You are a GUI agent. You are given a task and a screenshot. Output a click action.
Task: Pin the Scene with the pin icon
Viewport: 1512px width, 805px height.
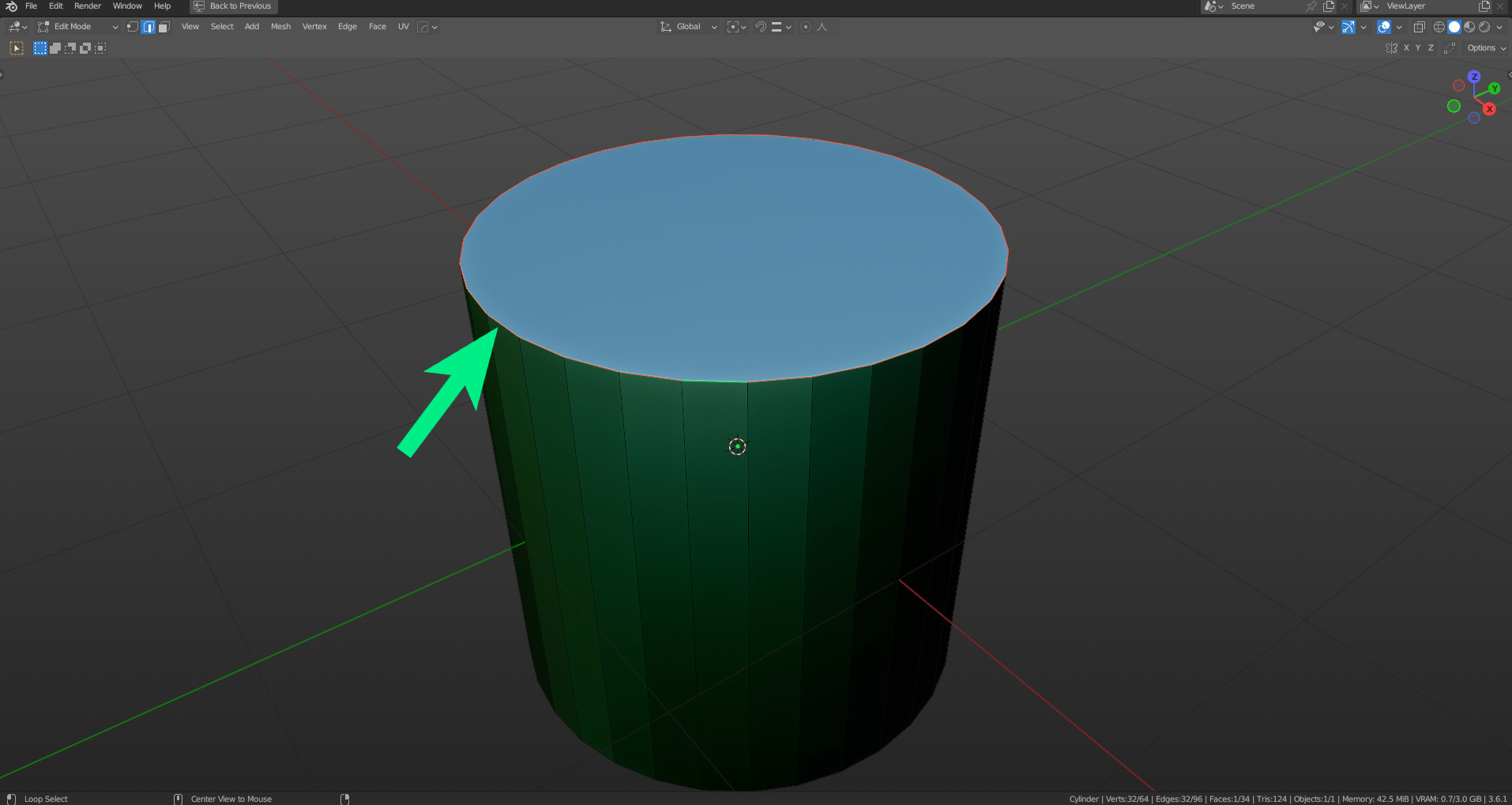(x=1311, y=6)
